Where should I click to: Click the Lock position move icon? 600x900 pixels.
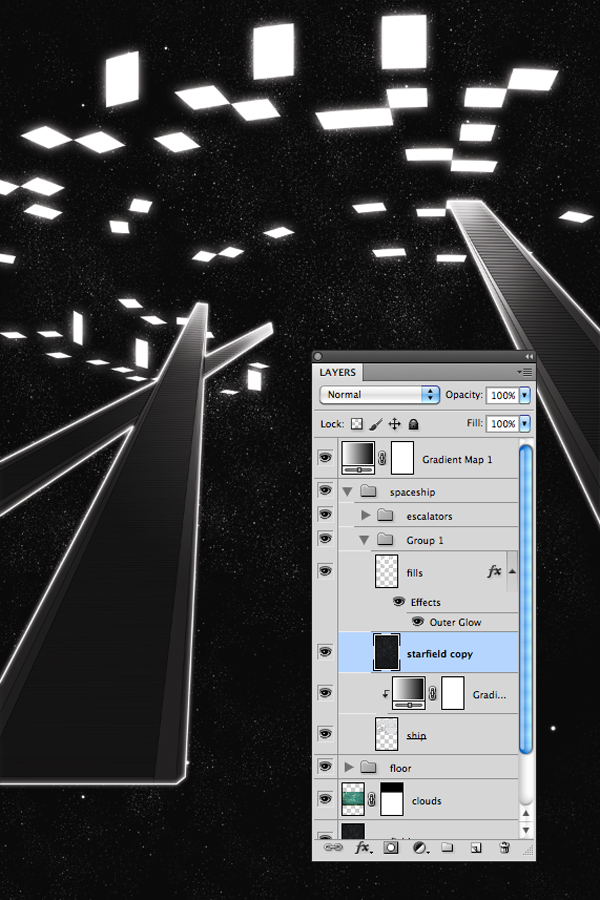click(394, 424)
